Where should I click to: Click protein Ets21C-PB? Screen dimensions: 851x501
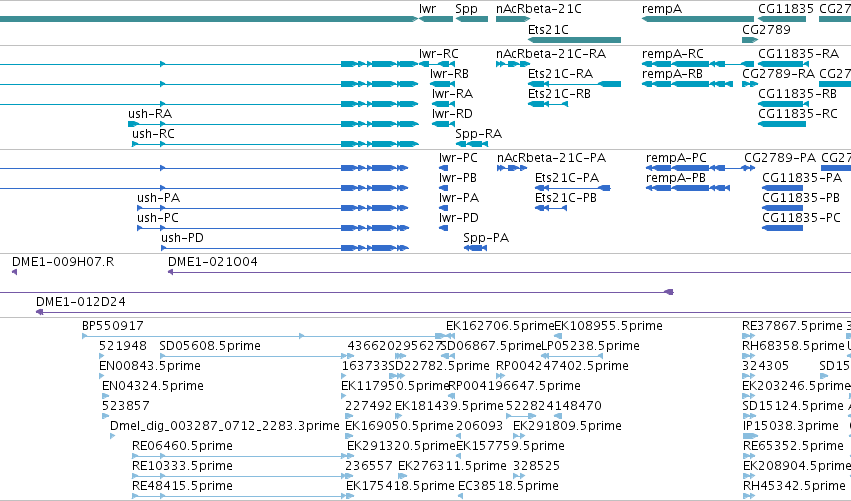tap(566, 198)
